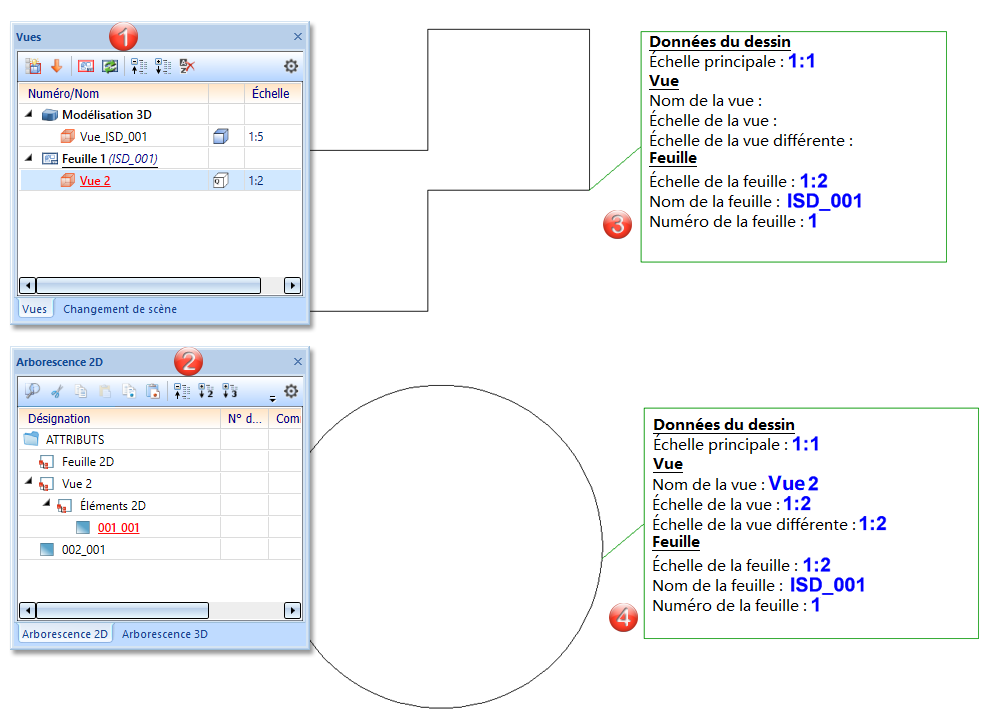Select the ATTRIBUTS entry
The width and height of the screenshot is (1000, 726).
coord(75,440)
